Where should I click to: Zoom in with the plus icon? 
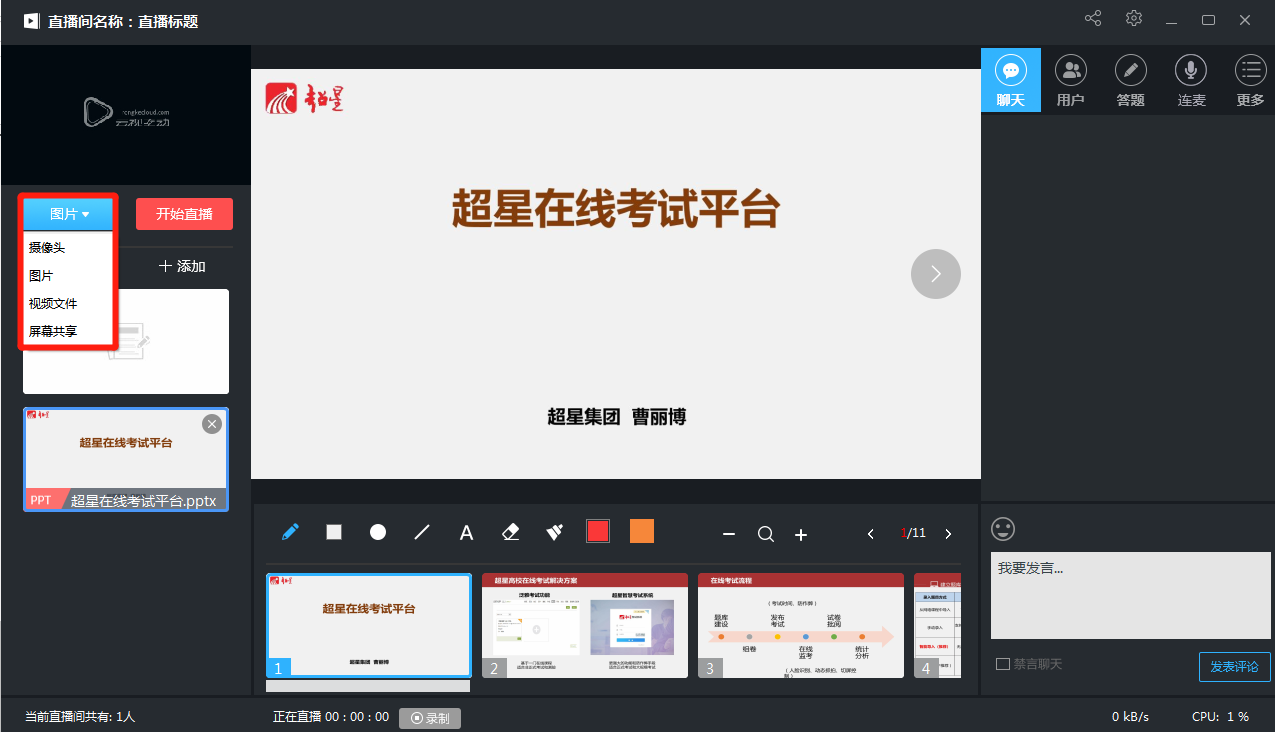pyautogui.click(x=801, y=535)
